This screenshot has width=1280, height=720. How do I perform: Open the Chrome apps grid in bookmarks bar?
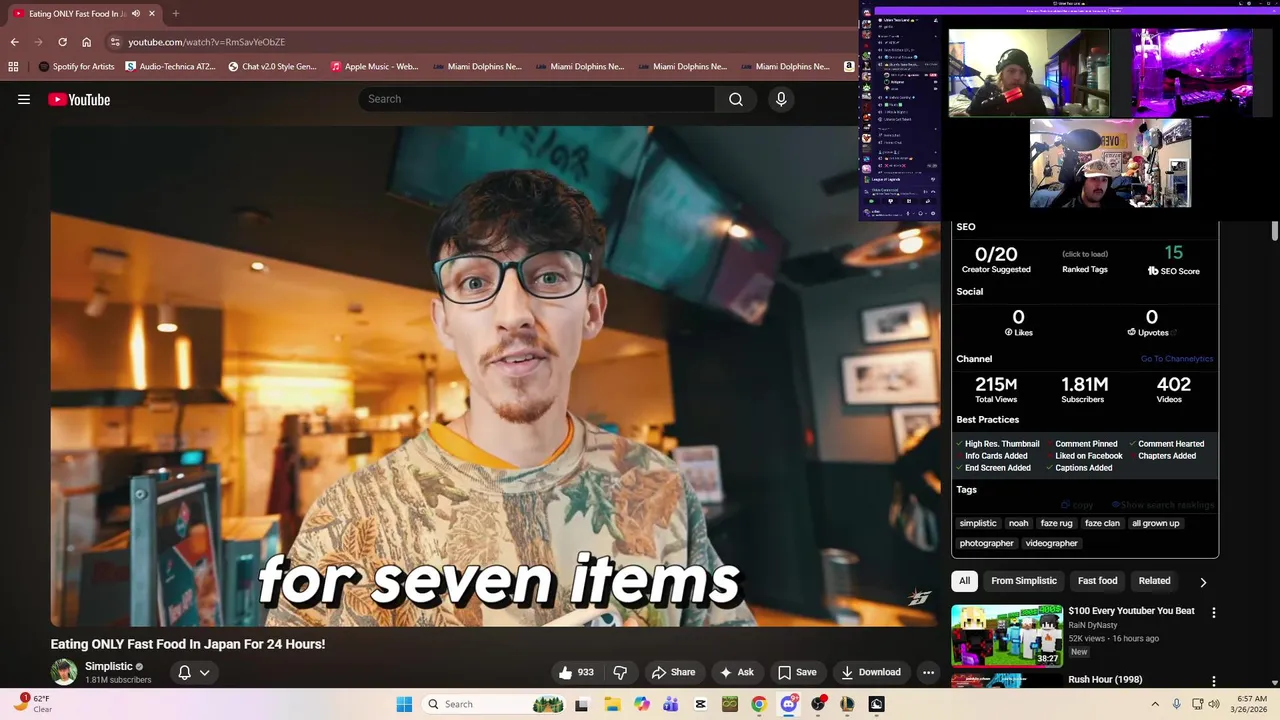tap(13, 67)
